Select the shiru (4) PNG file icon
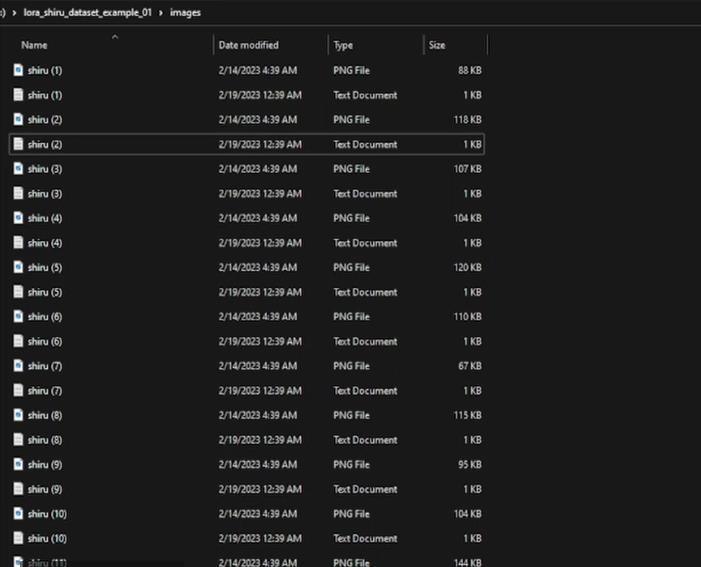Screen dimensions: 701x567 pyautogui.click(x=18, y=218)
